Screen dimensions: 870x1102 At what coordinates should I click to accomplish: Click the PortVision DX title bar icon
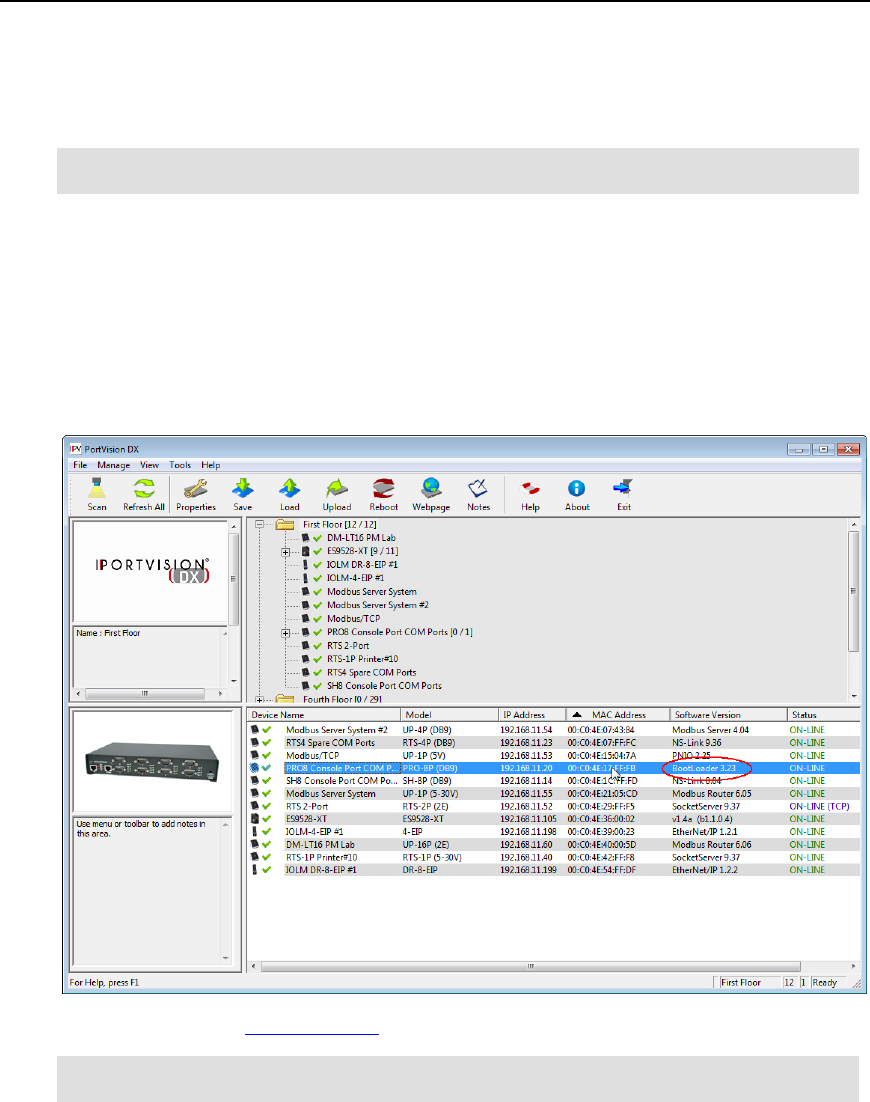click(x=75, y=449)
